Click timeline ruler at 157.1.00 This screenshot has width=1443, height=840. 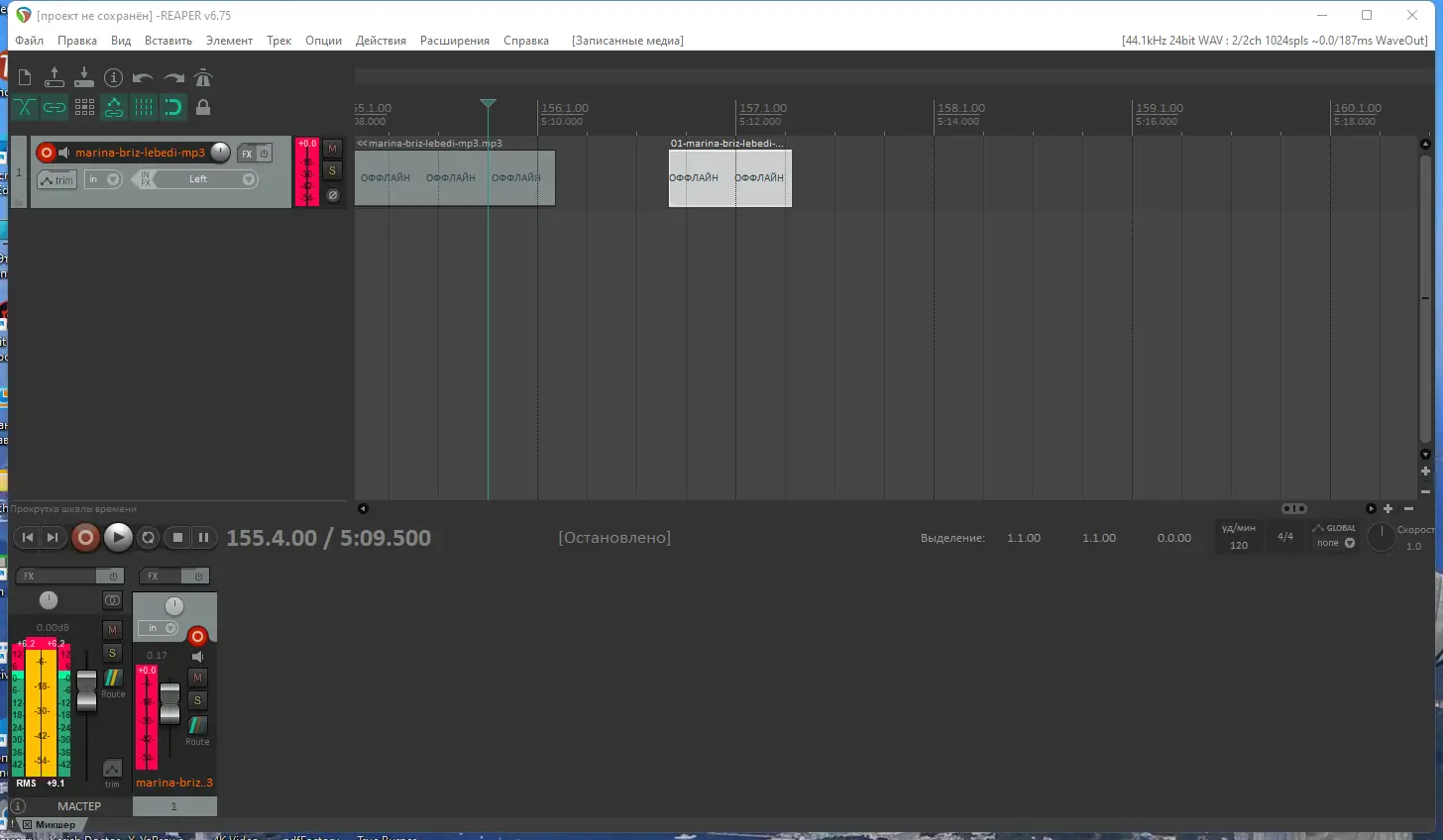(x=763, y=108)
